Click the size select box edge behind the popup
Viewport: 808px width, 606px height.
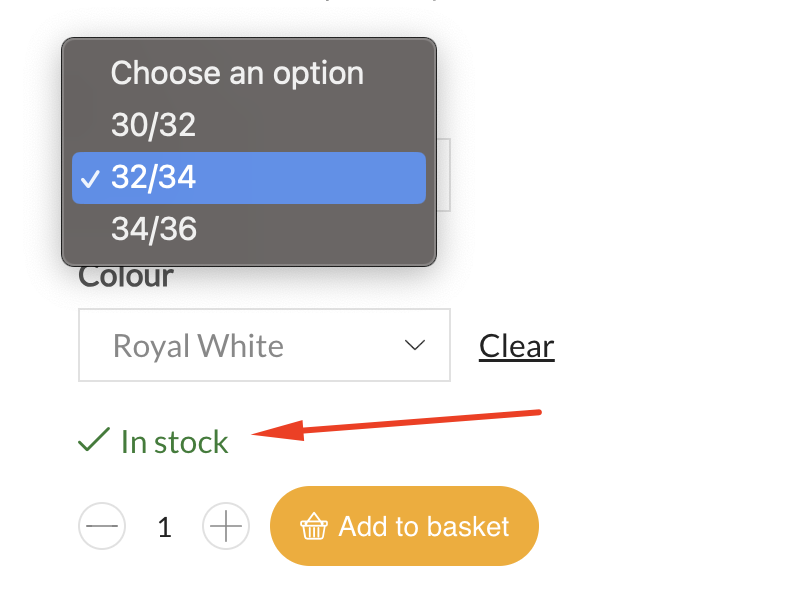(444, 175)
